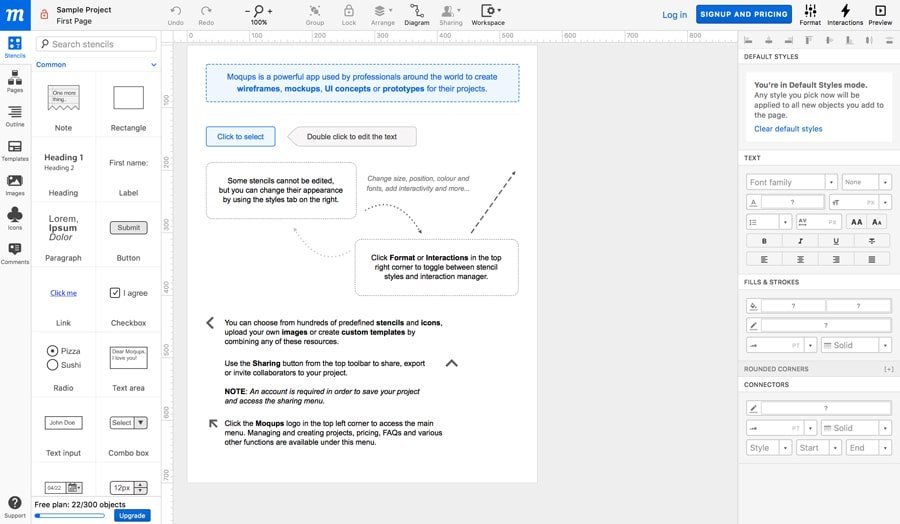Click the Lock toolbar icon

tap(349, 15)
